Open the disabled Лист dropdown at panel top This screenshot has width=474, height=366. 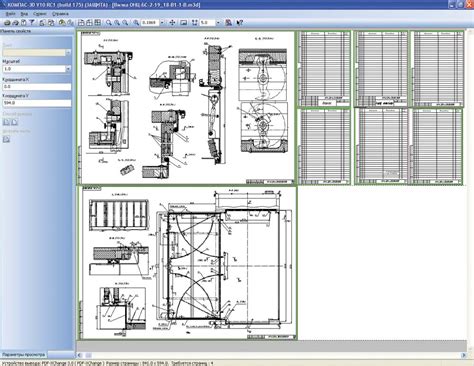click(68, 52)
